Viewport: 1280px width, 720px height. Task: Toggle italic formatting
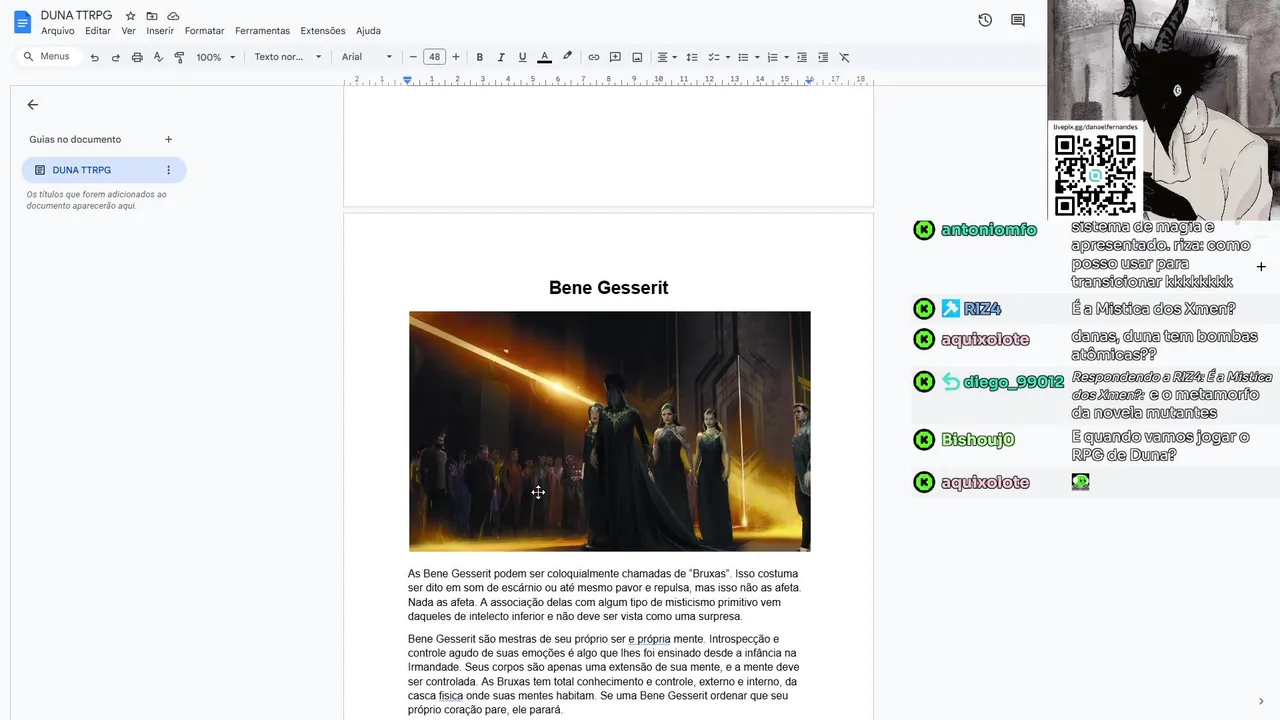click(501, 57)
